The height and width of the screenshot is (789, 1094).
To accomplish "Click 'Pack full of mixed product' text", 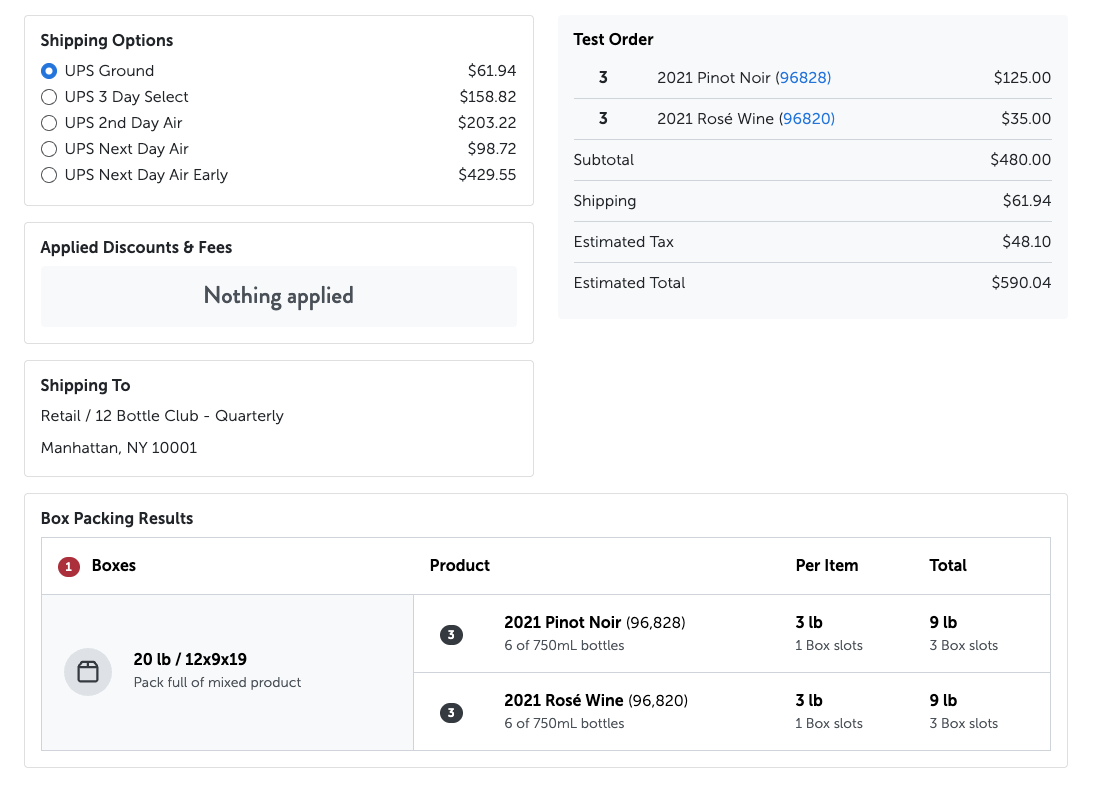I will 217,682.
